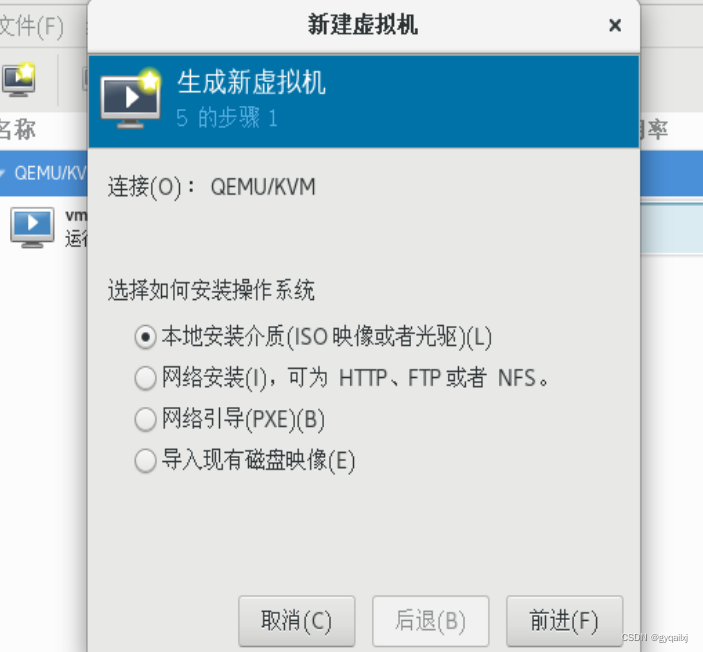The width and height of the screenshot is (703, 652).
Task: Click the wizard monitor icon in blue header
Action: [x=131, y=99]
